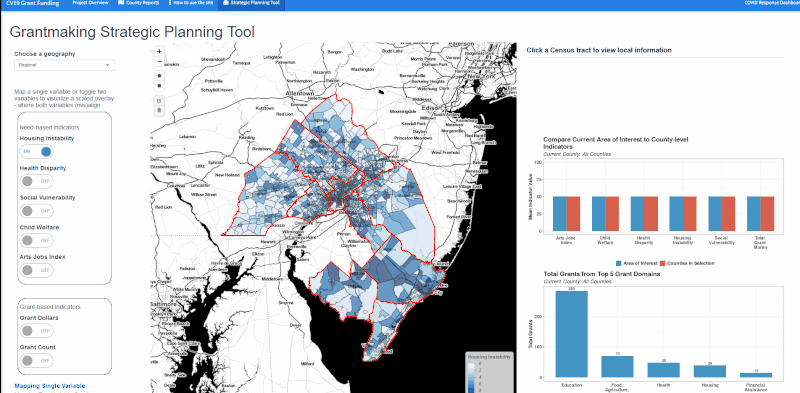Click the Education bar in grants chart
Screen dimensions: 800x393
tap(571, 334)
